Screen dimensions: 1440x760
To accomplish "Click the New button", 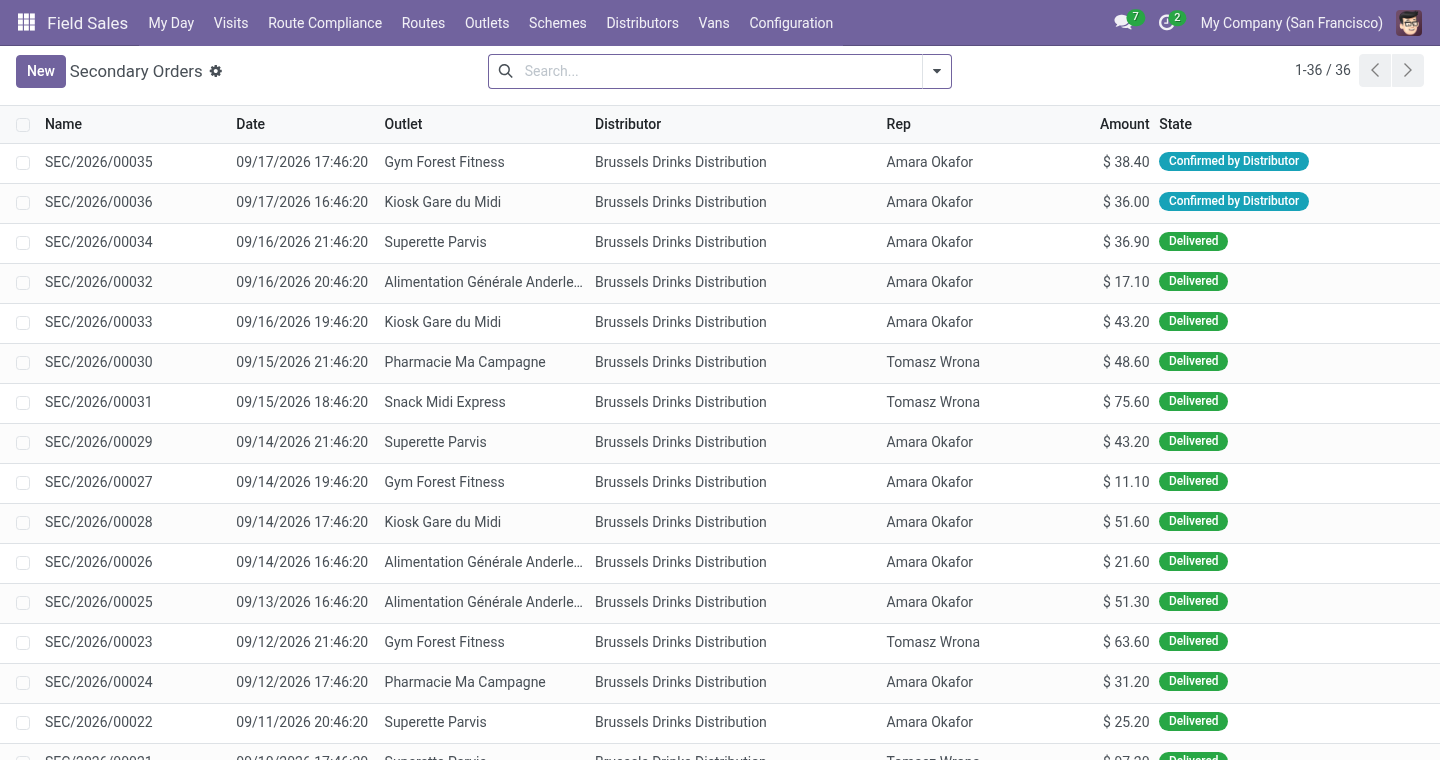I will (41, 71).
